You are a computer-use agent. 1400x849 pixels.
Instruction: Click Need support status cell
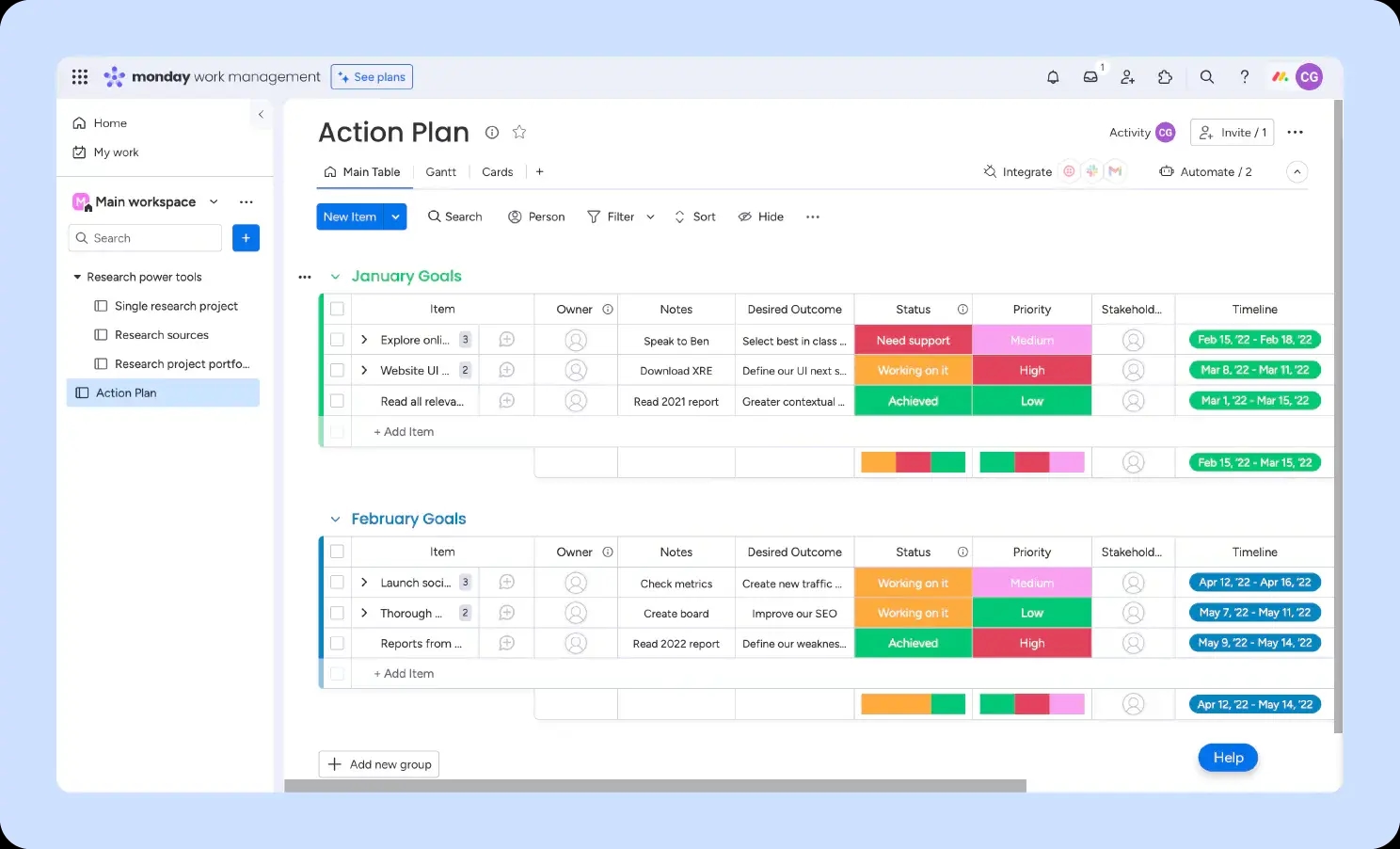pos(913,340)
